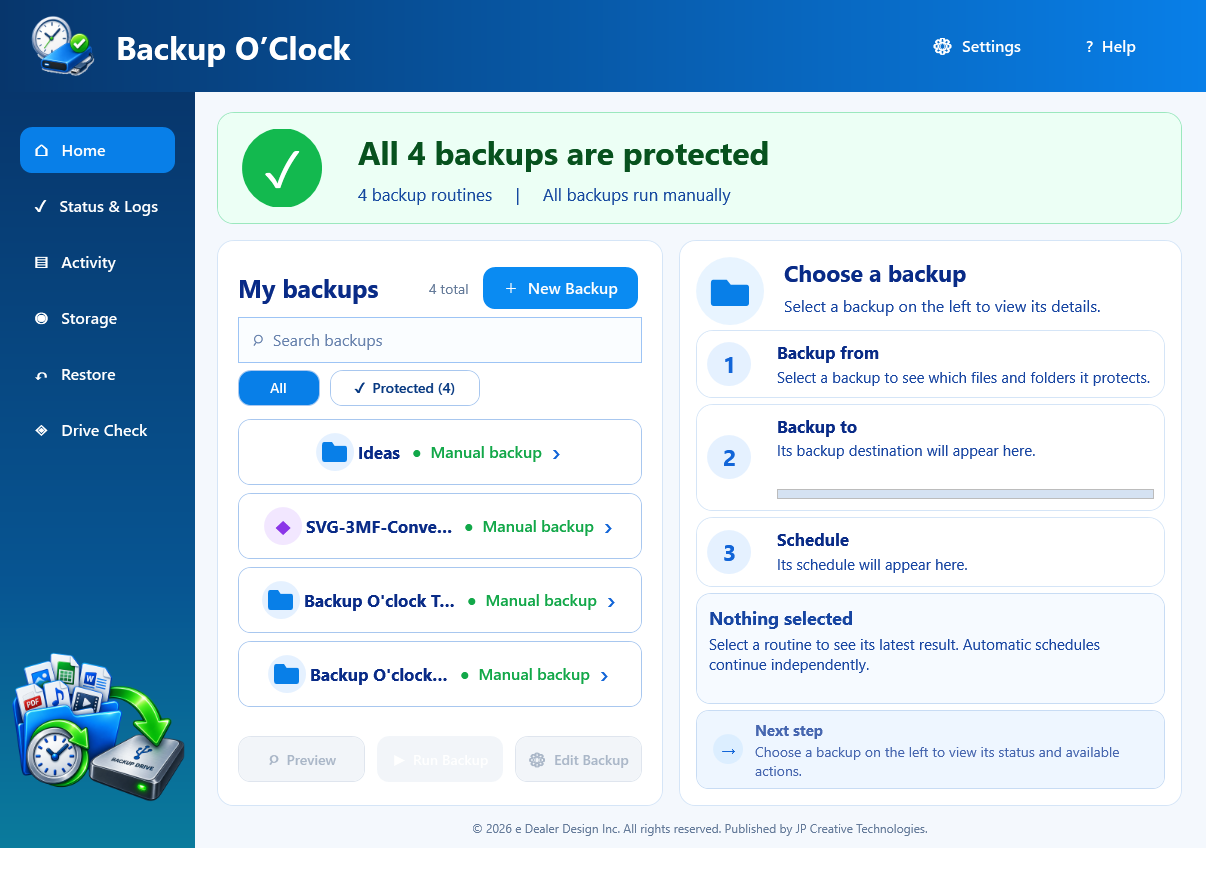Viewport: 1222px width, 887px height.
Task: Create a New Backup
Action: (x=560, y=288)
